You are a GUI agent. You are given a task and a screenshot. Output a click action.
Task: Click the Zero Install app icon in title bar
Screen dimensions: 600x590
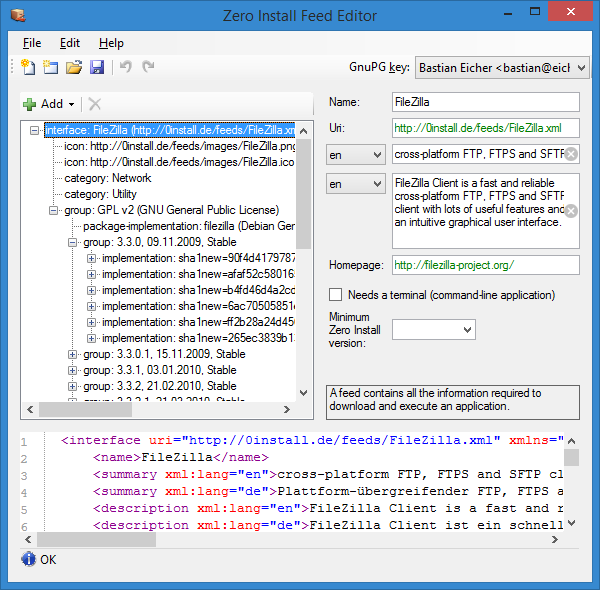[x=18, y=15]
